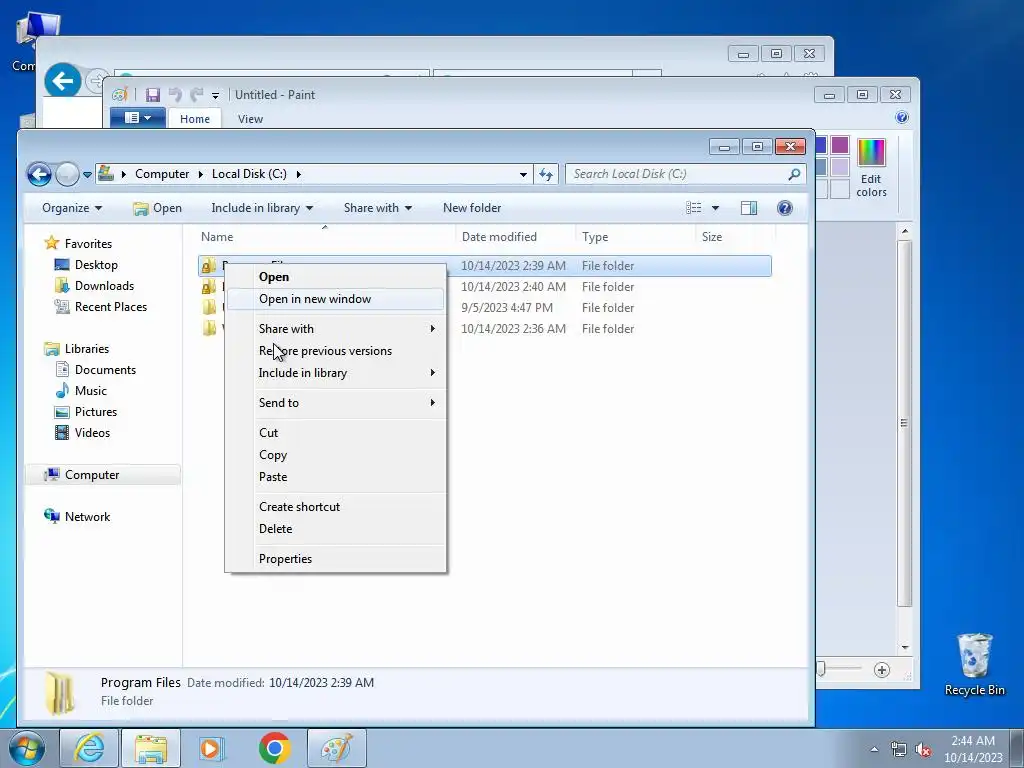1024x768 pixels.
Task: Choose Cut in context menu
Action: point(336,433)
